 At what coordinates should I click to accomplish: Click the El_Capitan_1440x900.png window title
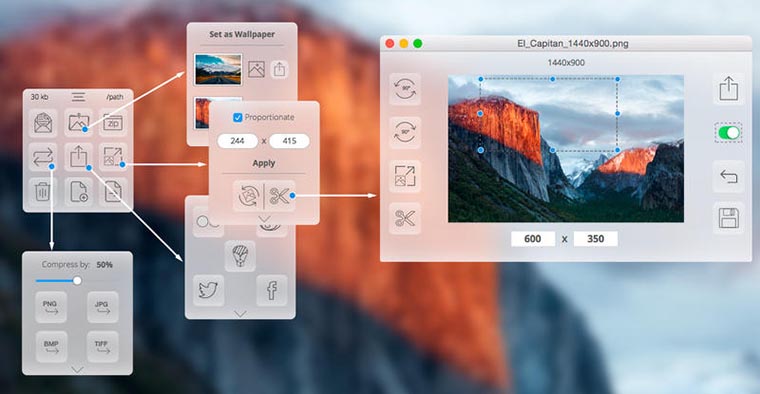(573, 44)
